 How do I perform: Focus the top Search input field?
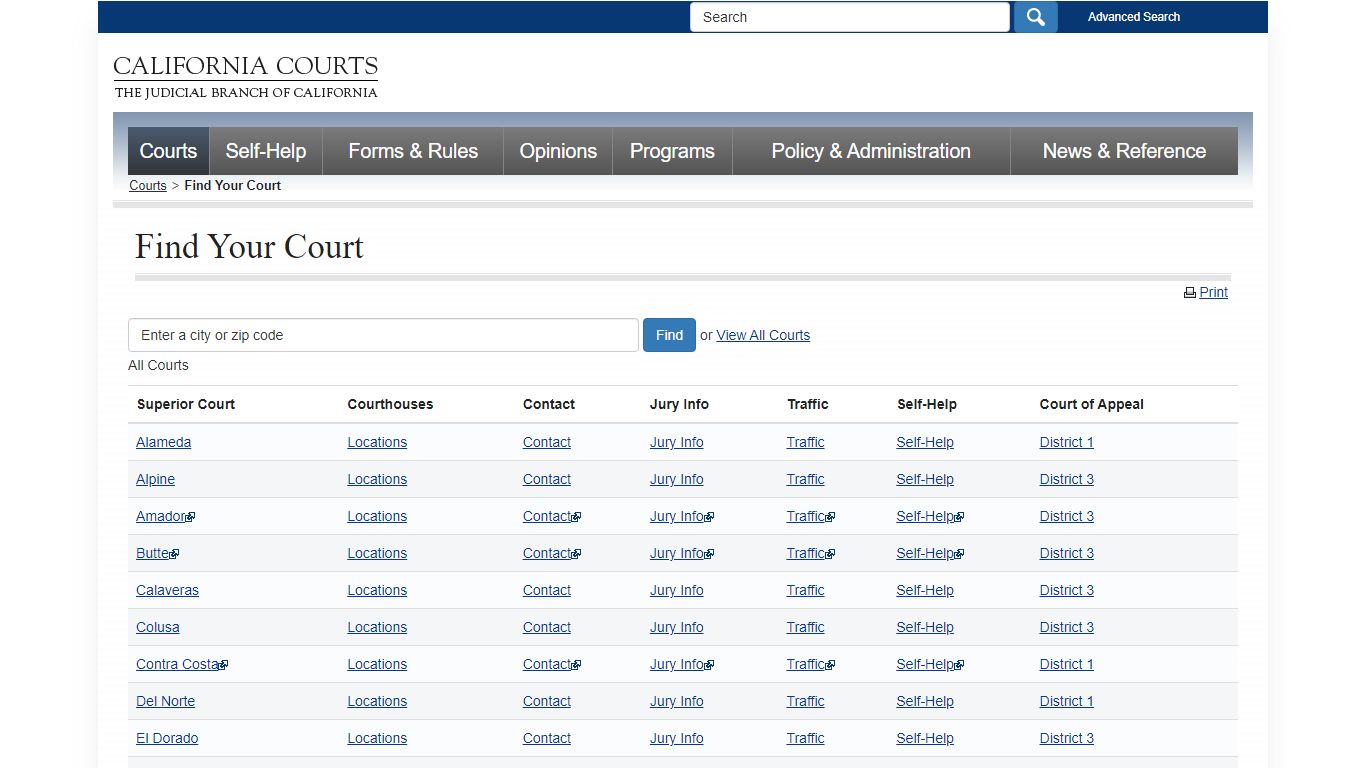(x=850, y=17)
